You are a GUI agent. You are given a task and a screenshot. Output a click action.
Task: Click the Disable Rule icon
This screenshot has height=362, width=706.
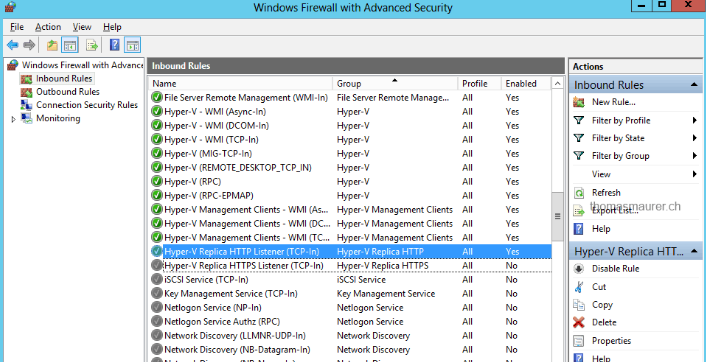tap(579, 269)
